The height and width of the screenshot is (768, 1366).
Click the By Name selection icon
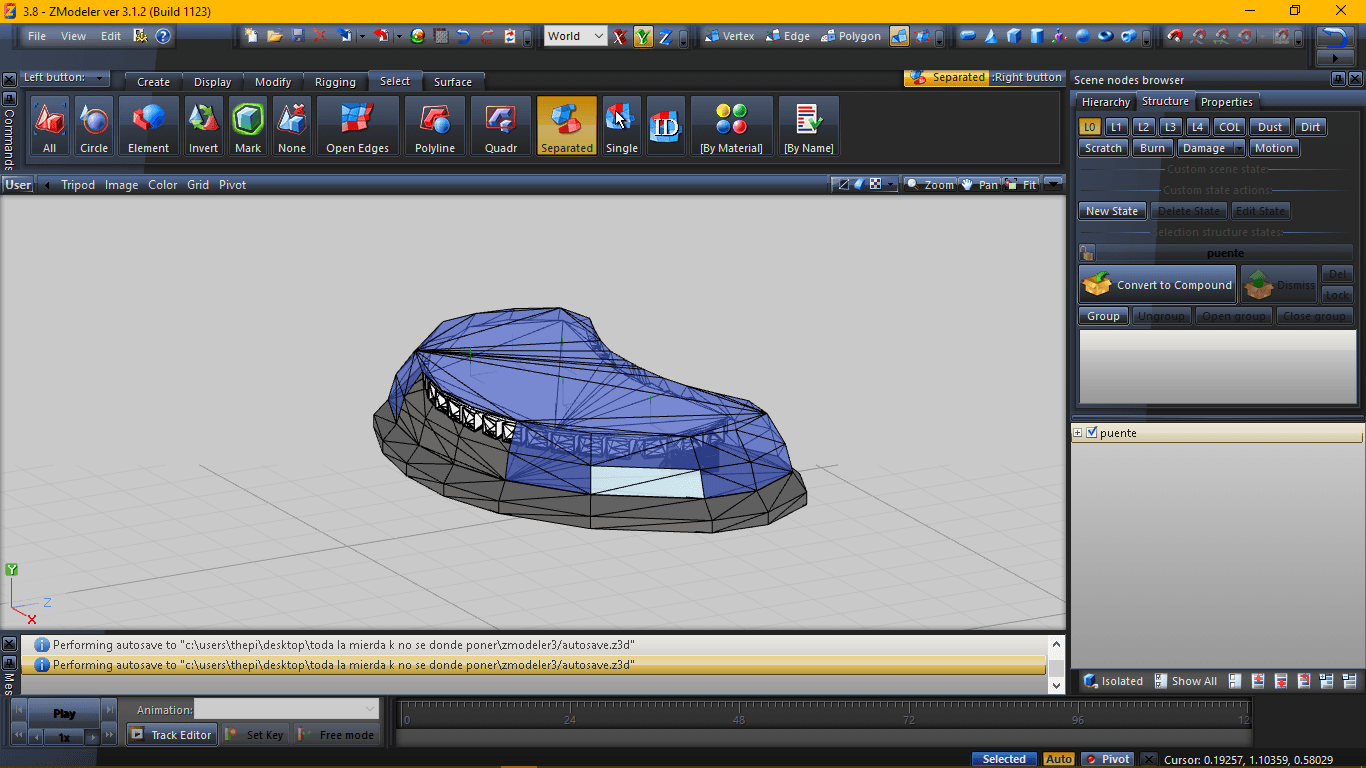tap(808, 126)
